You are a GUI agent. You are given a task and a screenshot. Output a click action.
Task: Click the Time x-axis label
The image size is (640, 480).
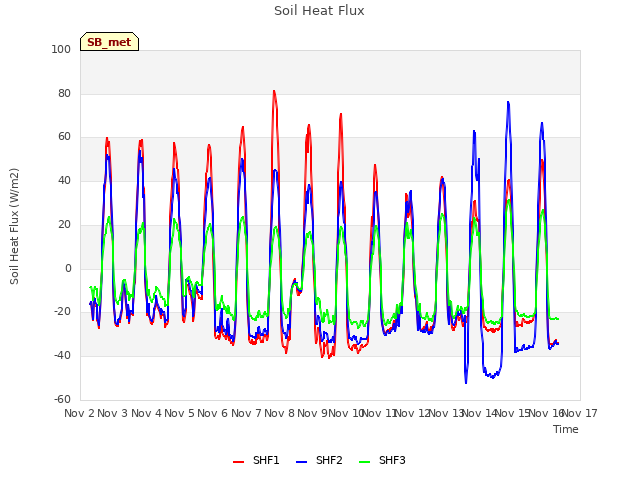click(x=566, y=429)
